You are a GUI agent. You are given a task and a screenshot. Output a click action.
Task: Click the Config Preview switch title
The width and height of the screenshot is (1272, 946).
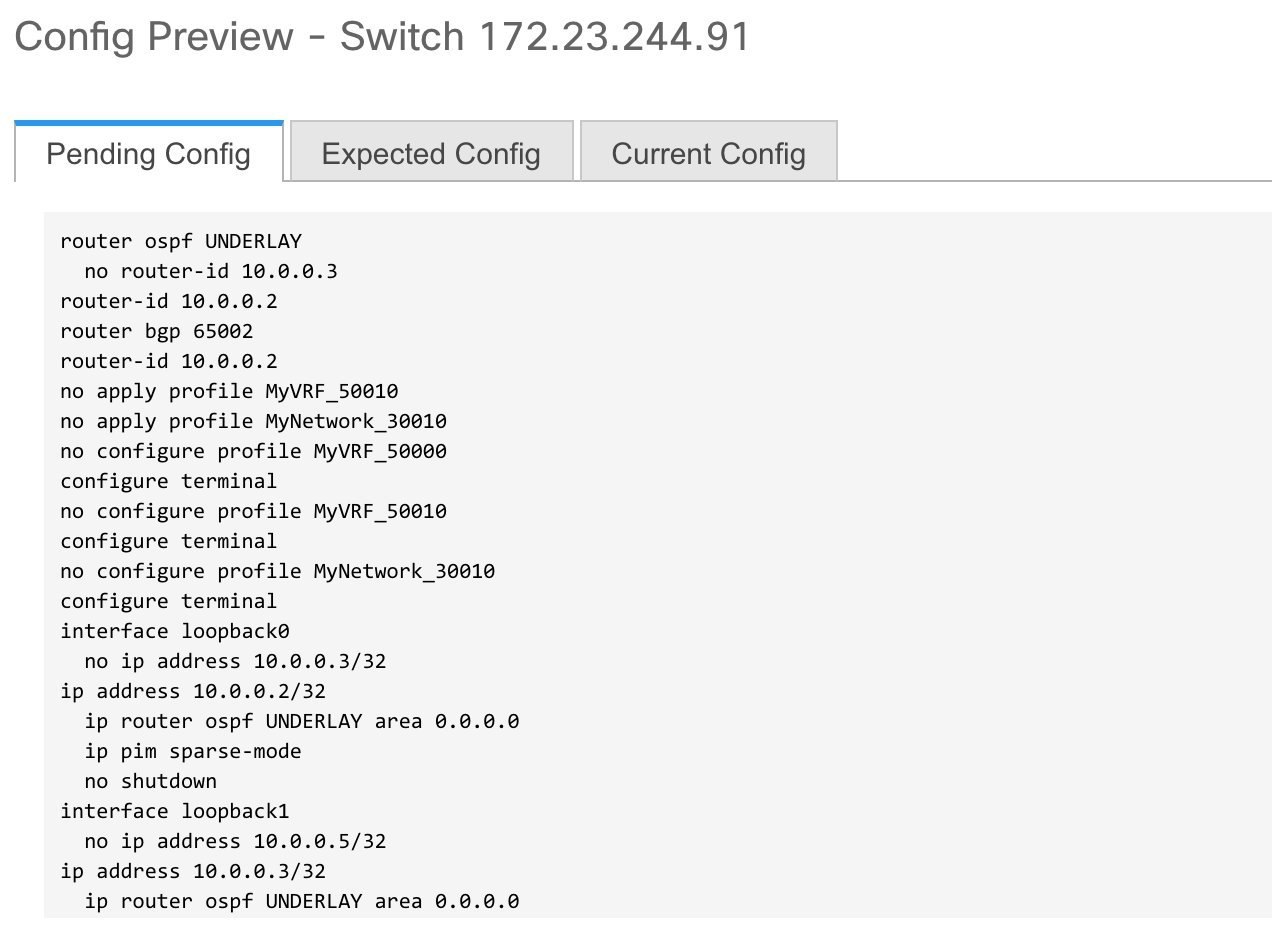(382, 37)
